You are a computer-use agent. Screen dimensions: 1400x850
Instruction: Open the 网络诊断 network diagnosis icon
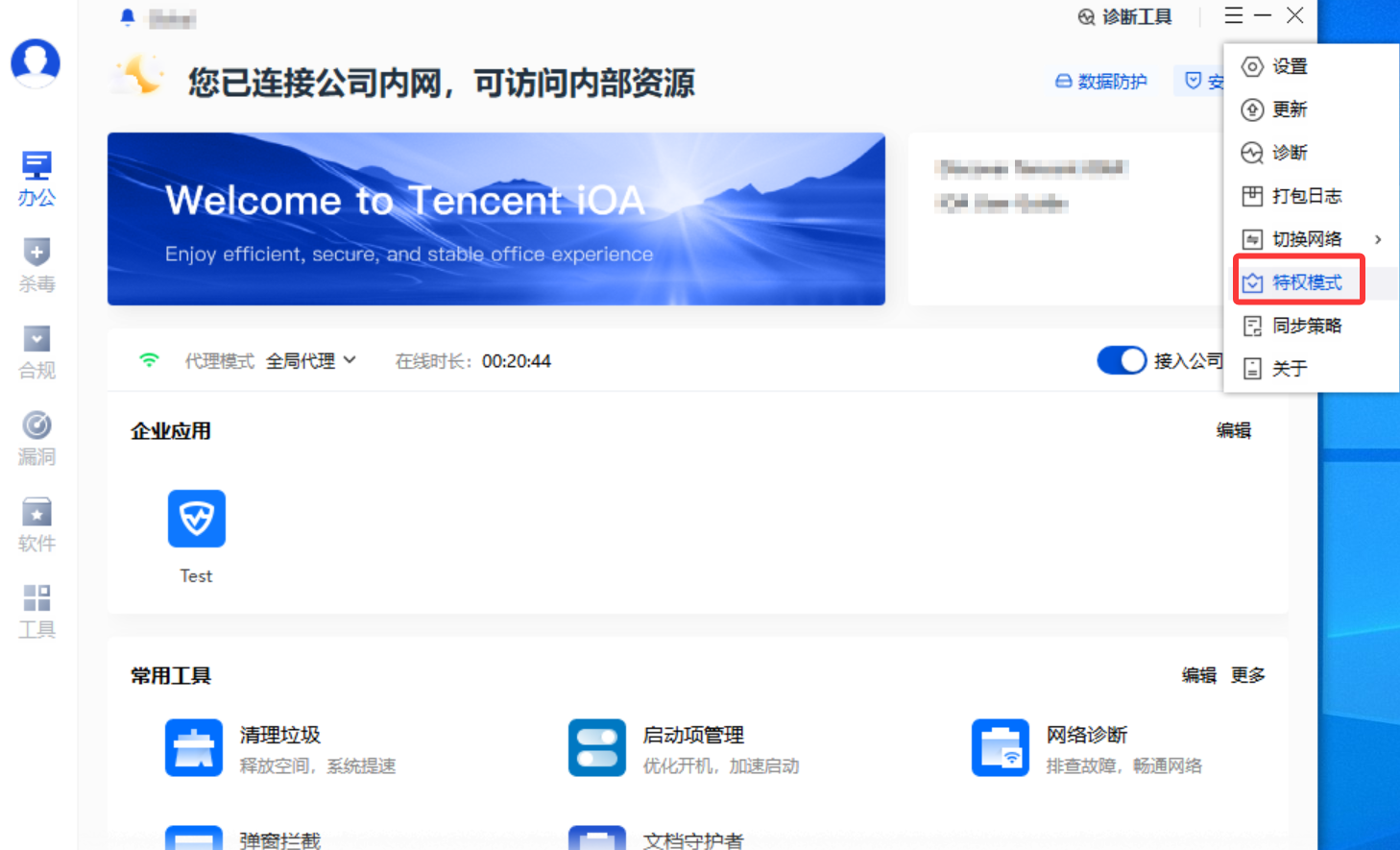point(1001,747)
